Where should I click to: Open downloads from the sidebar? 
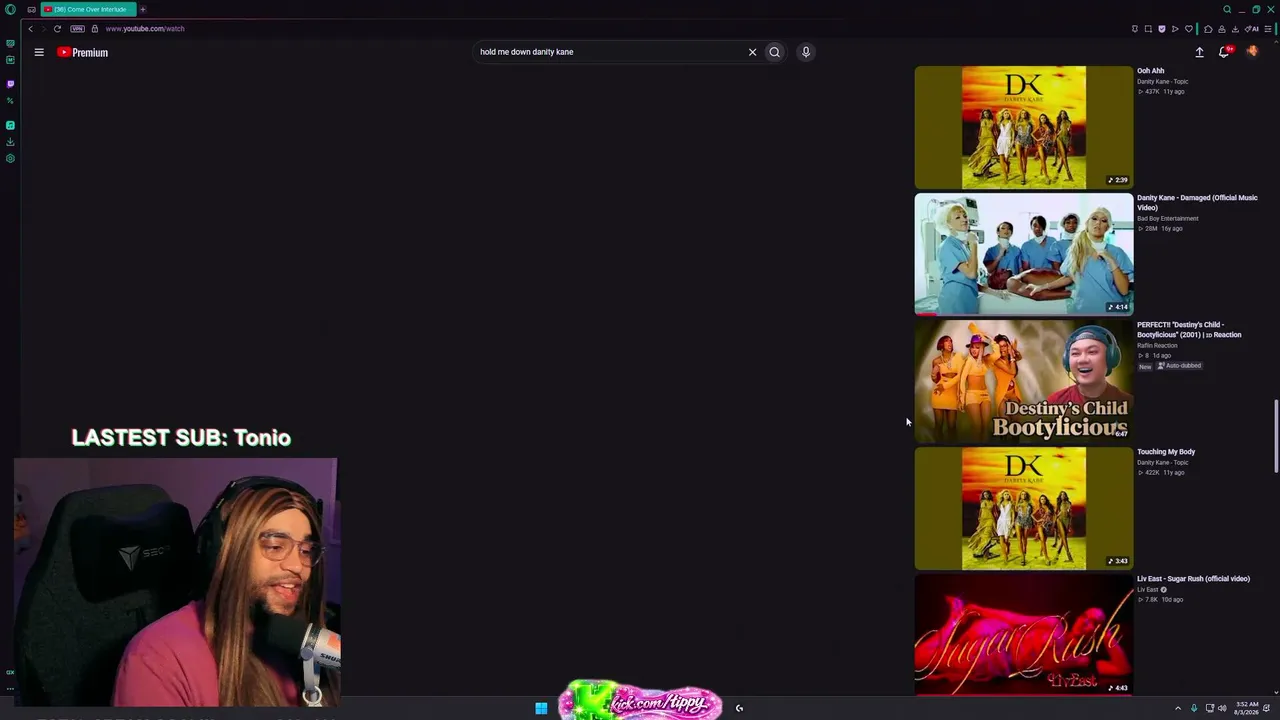10,142
